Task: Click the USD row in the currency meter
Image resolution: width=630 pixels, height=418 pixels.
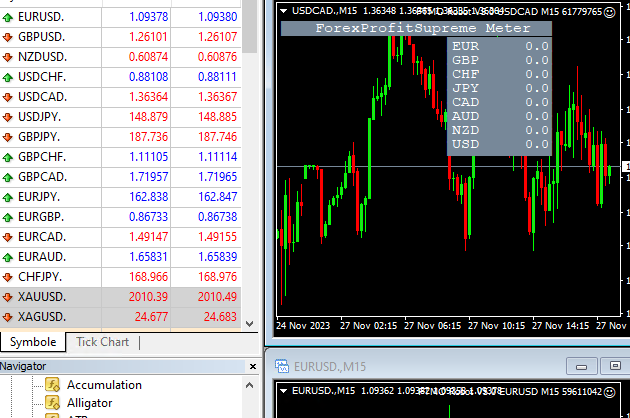Action: 499,144
